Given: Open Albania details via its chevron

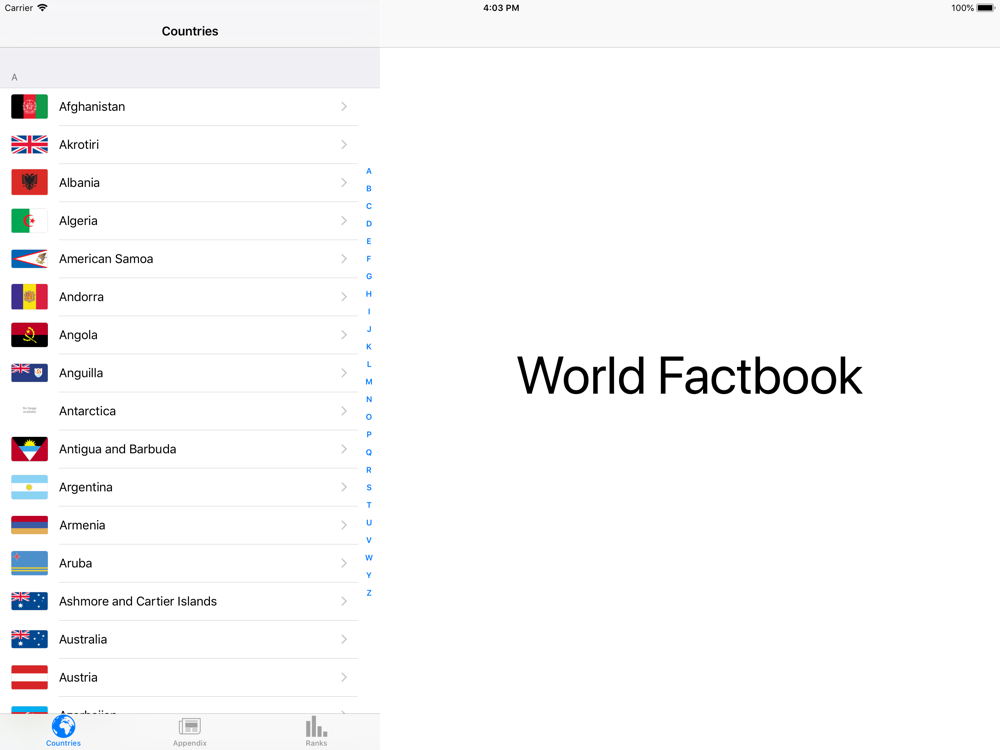Looking at the screenshot, I should pos(344,182).
